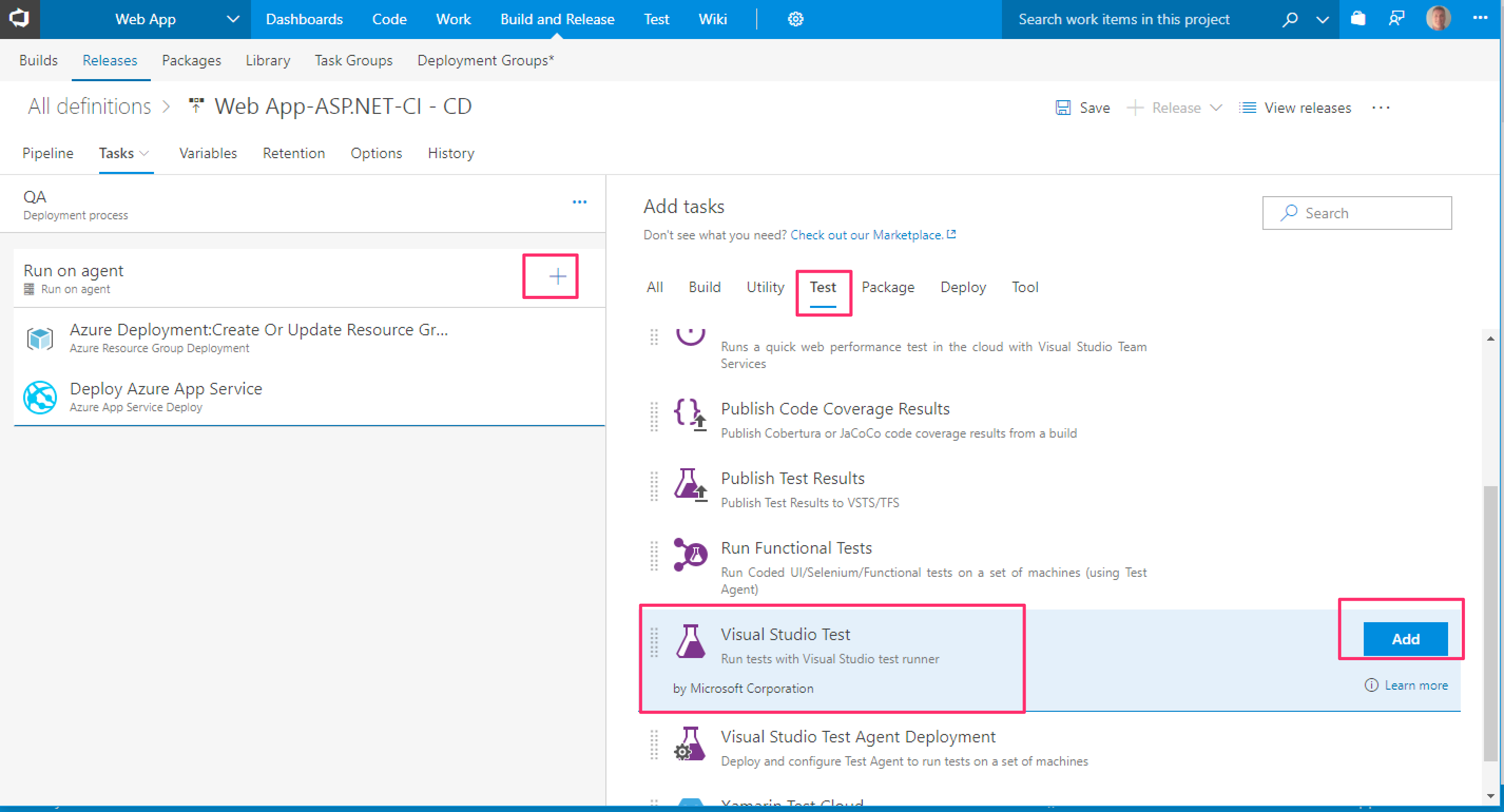Click the Publish Code Coverage Results icon
Image resolution: width=1504 pixels, height=812 pixels.
pos(690,414)
